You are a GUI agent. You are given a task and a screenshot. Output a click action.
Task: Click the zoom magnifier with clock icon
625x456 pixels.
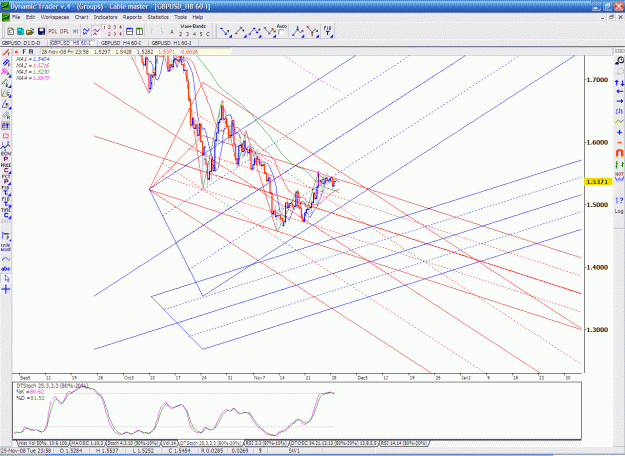[619, 61]
